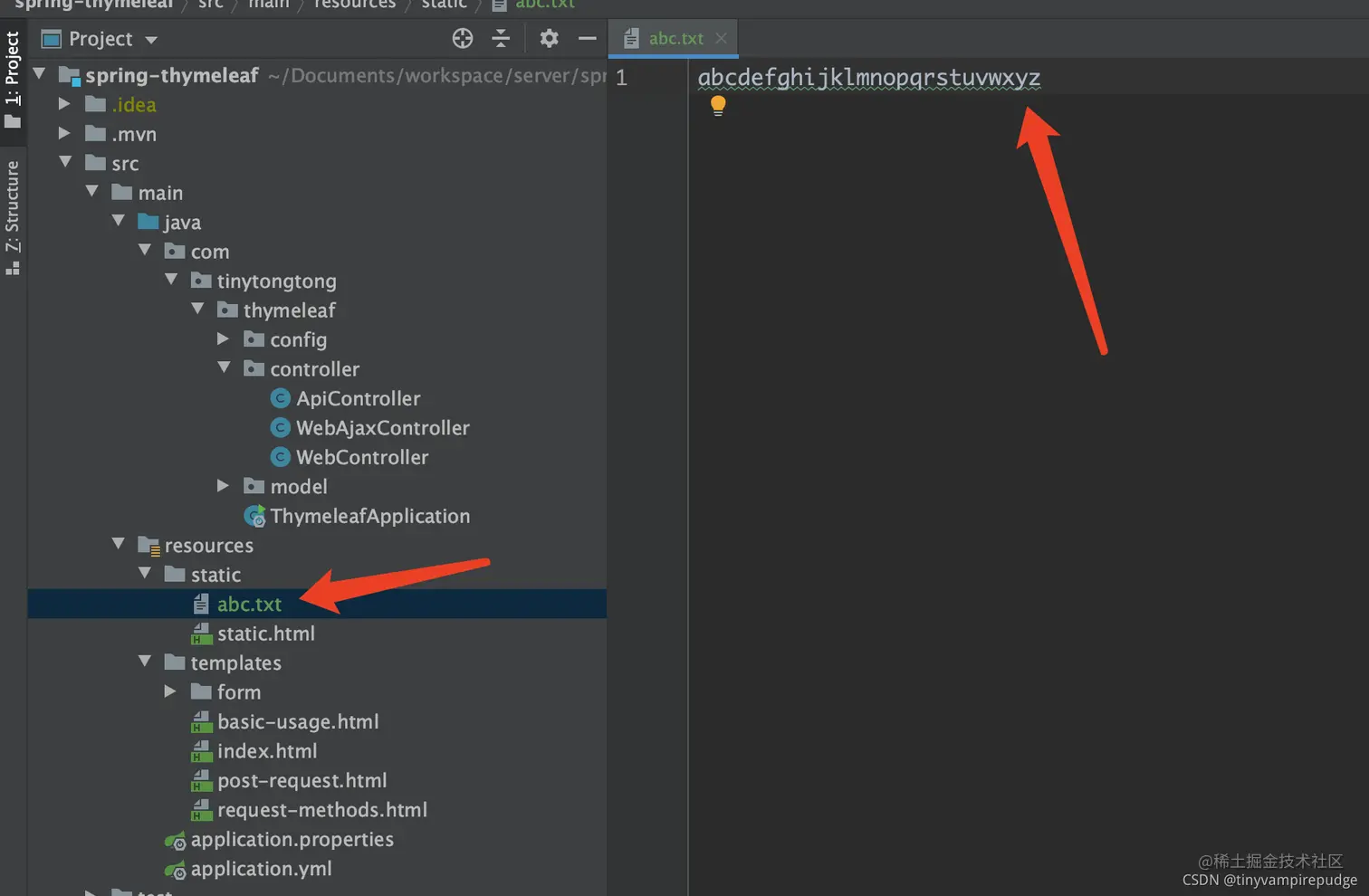Open the Project view dropdown
This screenshot has height=896, width=1369.
click(151, 39)
